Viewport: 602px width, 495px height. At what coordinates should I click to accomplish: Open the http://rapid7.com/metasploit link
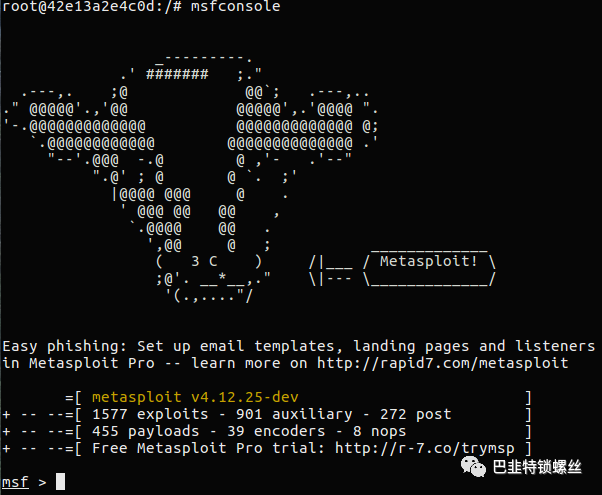tap(443, 363)
